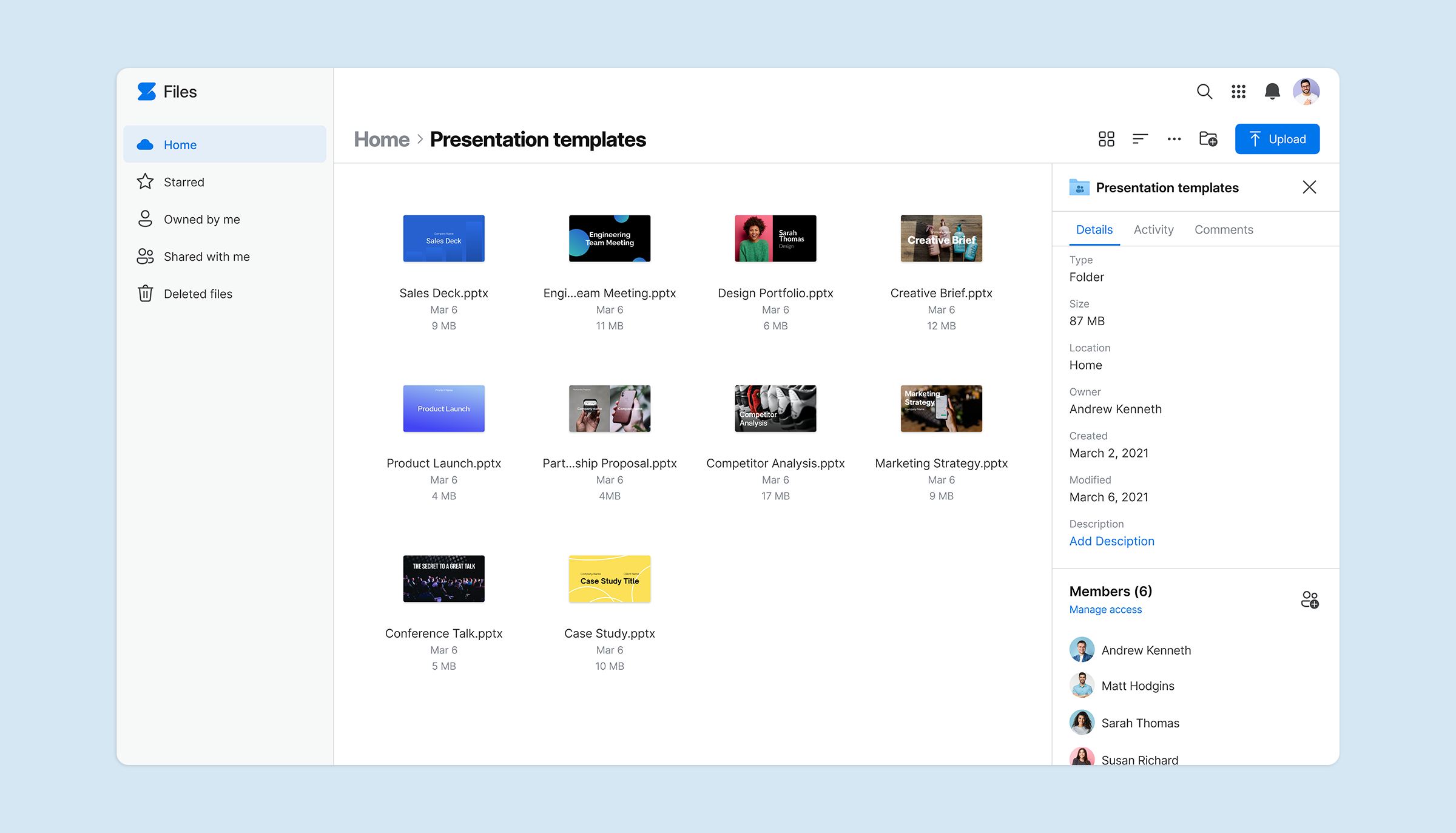Click the Upload button
The image size is (1456, 833).
click(x=1277, y=139)
